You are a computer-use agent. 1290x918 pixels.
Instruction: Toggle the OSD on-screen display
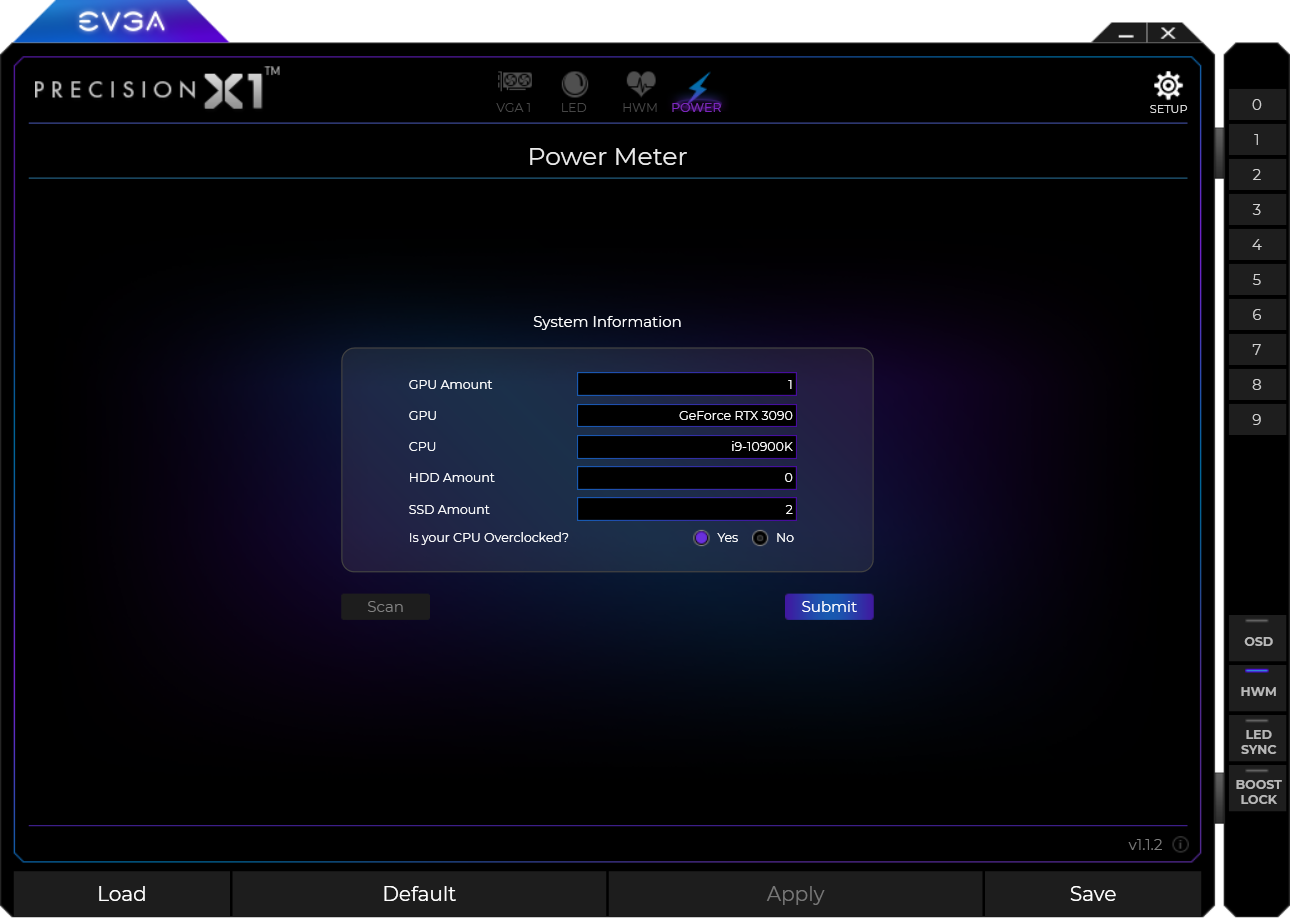tap(1258, 637)
